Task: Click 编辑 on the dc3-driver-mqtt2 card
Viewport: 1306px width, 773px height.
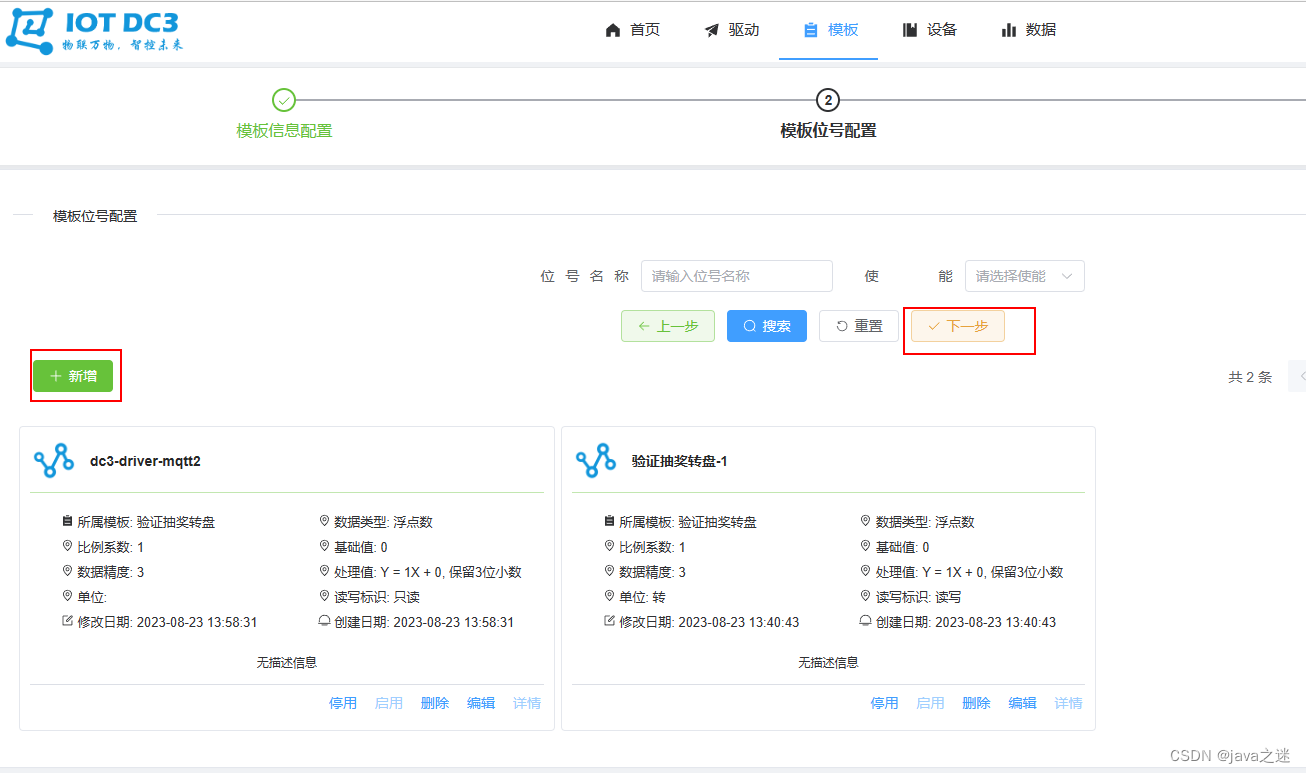Action: (481, 703)
